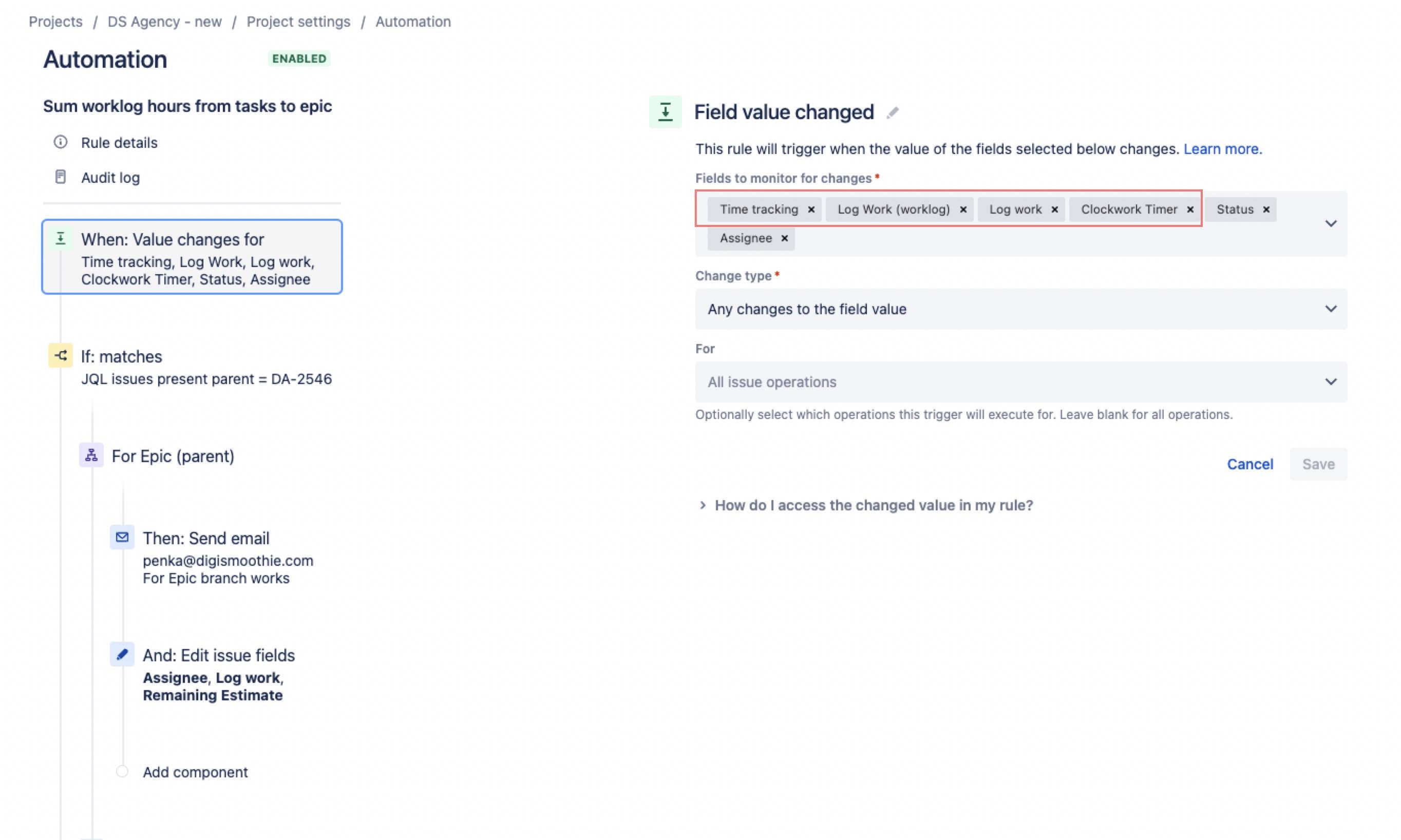Click the For Epic (parent) branch icon
Image resolution: width=1401 pixels, height=840 pixels.
point(90,455)
